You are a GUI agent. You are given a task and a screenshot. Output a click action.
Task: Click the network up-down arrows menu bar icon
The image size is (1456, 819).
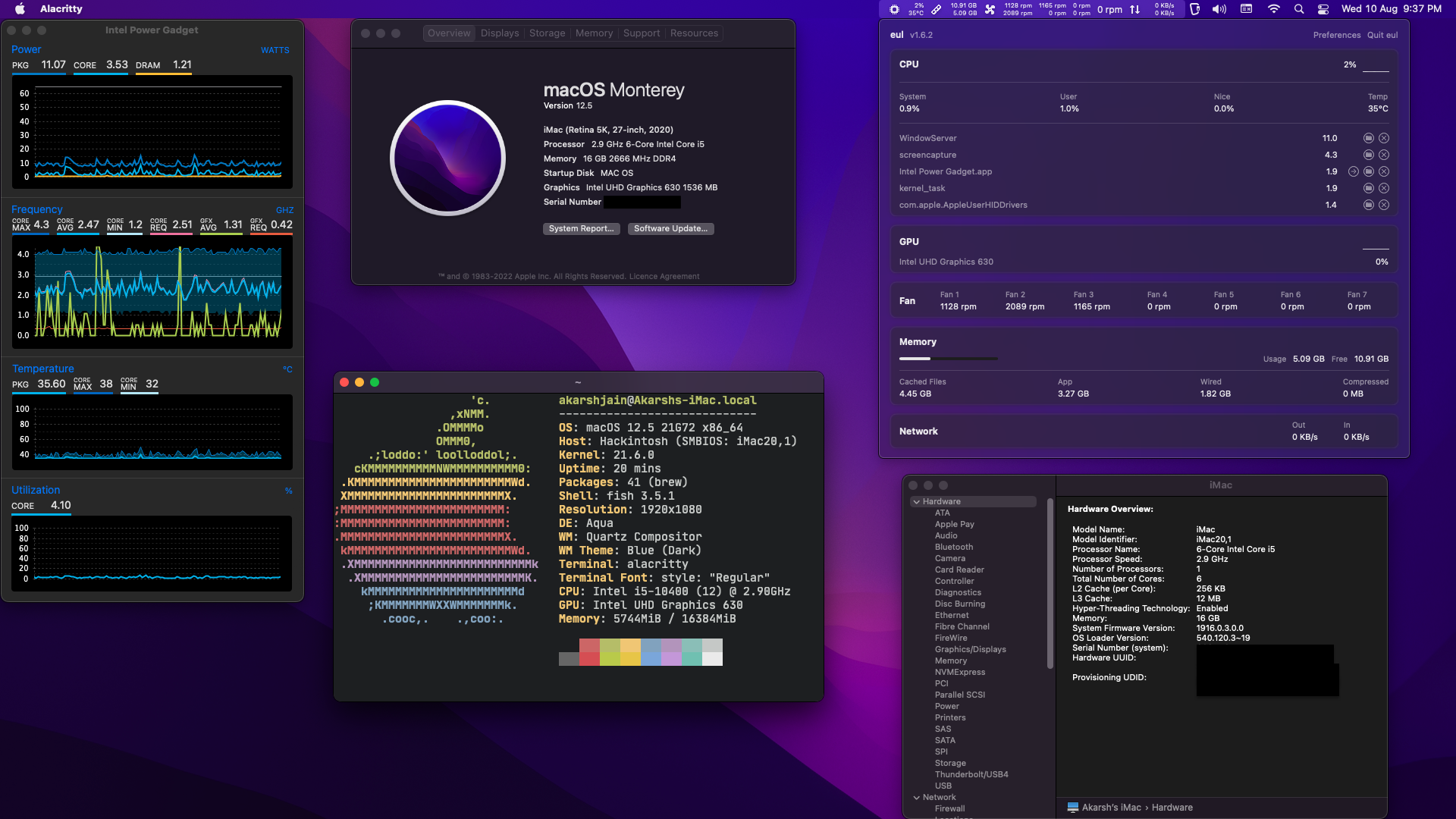coord(1134,9)
